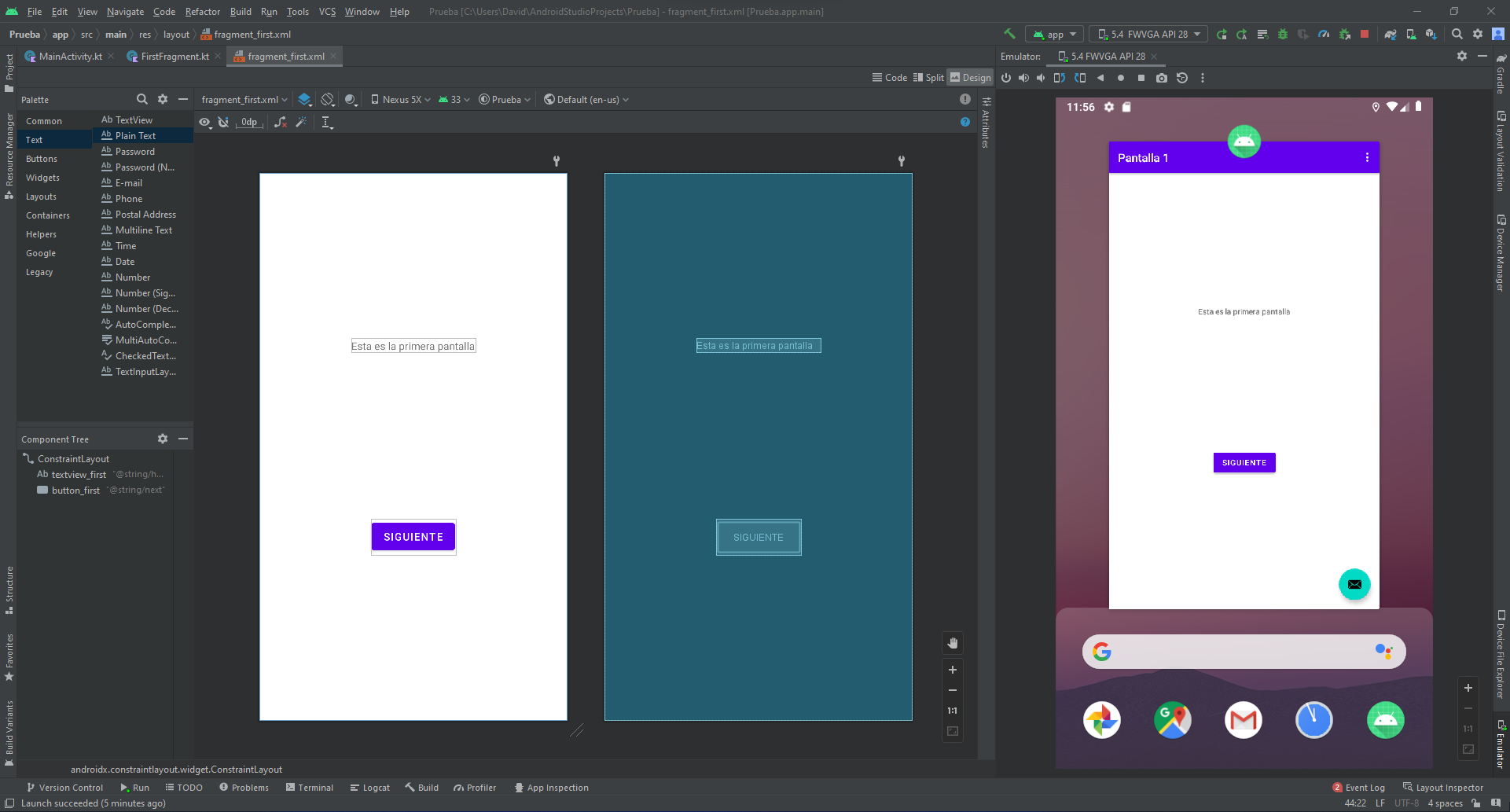Screen dimensions: 1510x812
Task: Click Apply Changes and Restart Activity icon
Action: (1242, 34)
